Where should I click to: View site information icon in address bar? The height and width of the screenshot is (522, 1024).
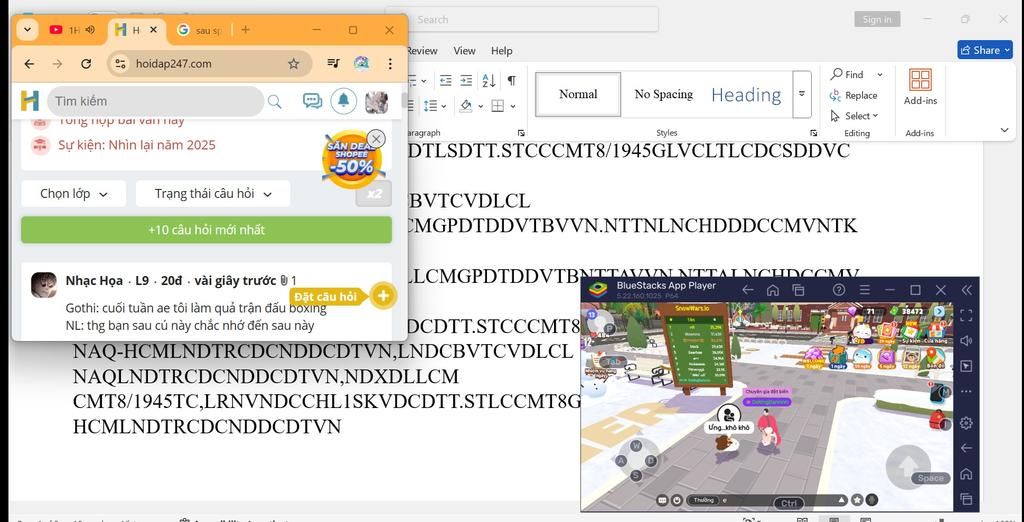(120, 63)
